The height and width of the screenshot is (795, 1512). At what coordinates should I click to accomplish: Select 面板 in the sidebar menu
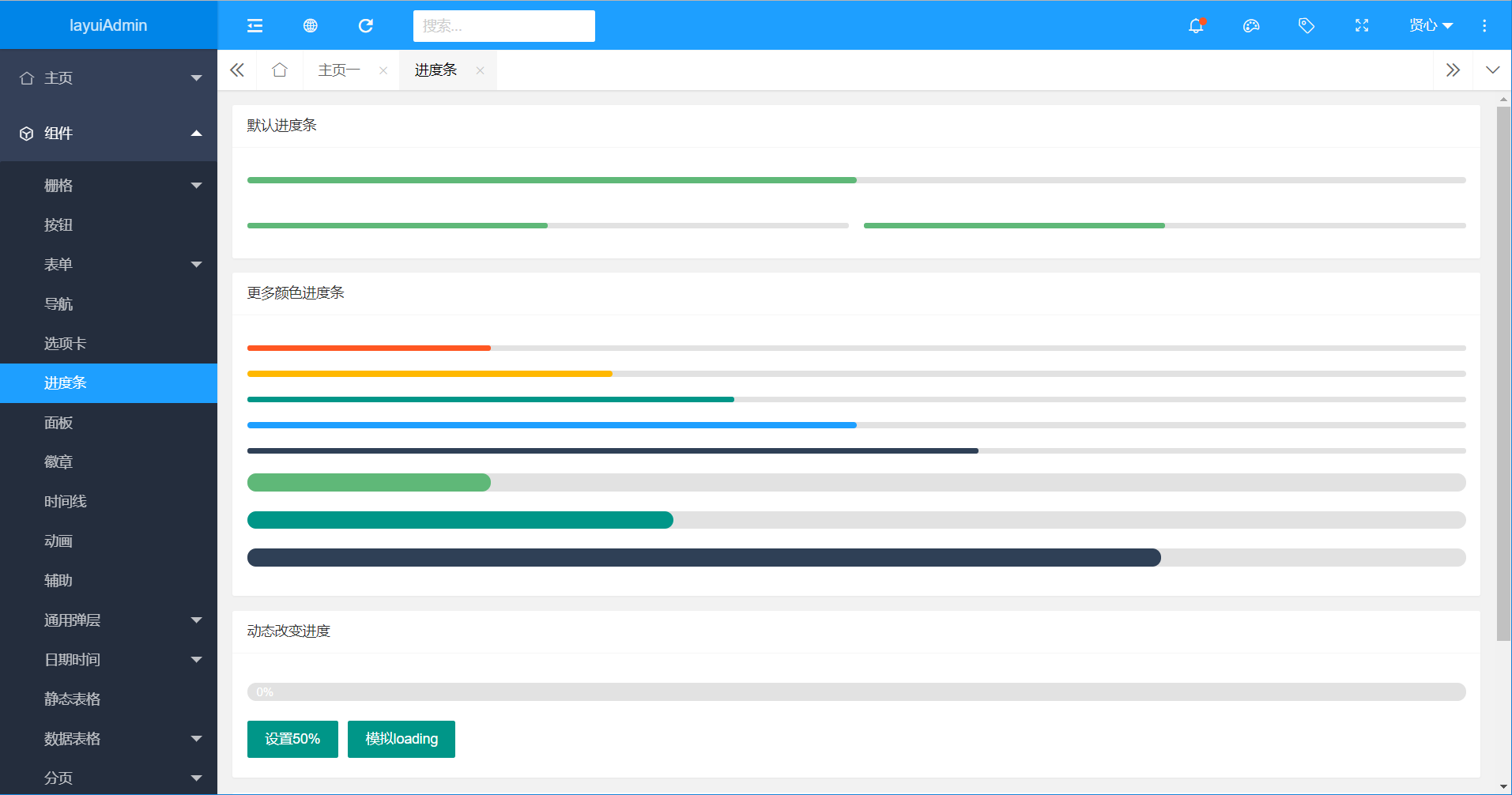[58, 423]
